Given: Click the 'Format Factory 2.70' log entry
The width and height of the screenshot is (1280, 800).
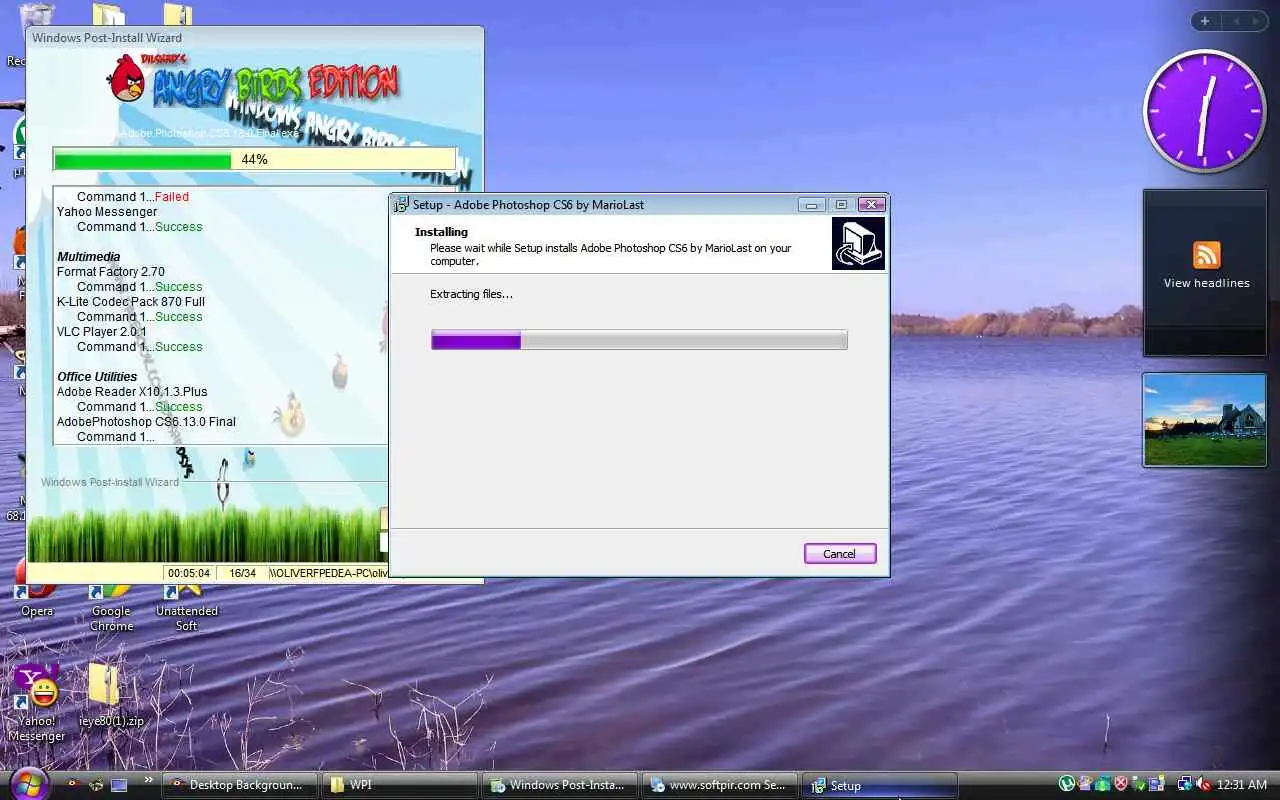Looking at the screenshot, I should pos(111,272).
